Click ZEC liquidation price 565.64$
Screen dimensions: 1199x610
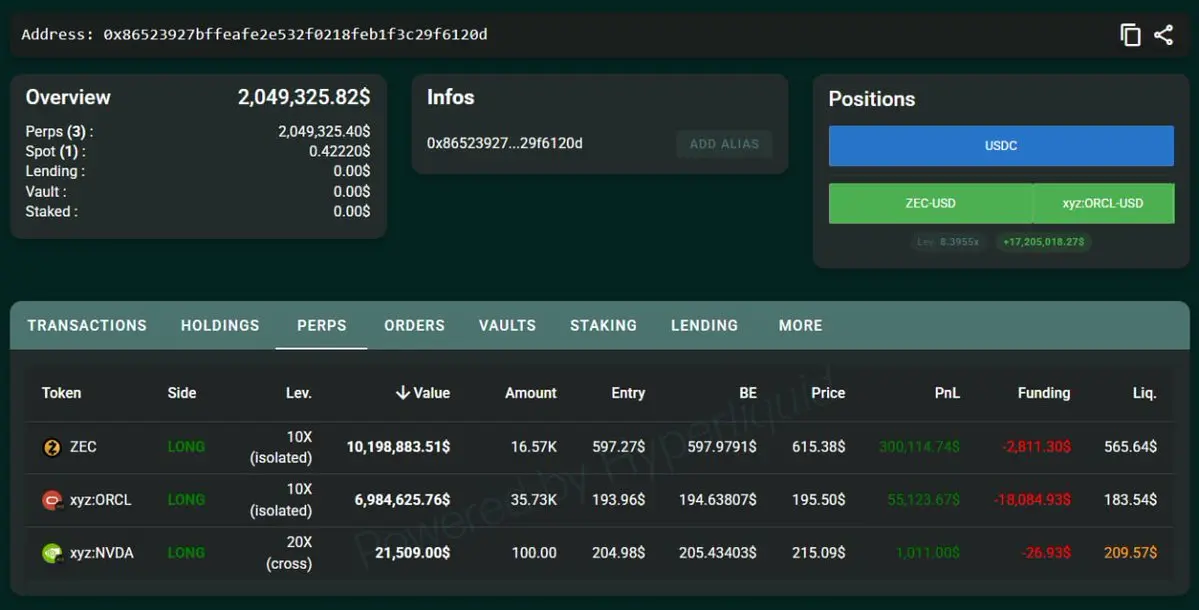[1130, 446]
